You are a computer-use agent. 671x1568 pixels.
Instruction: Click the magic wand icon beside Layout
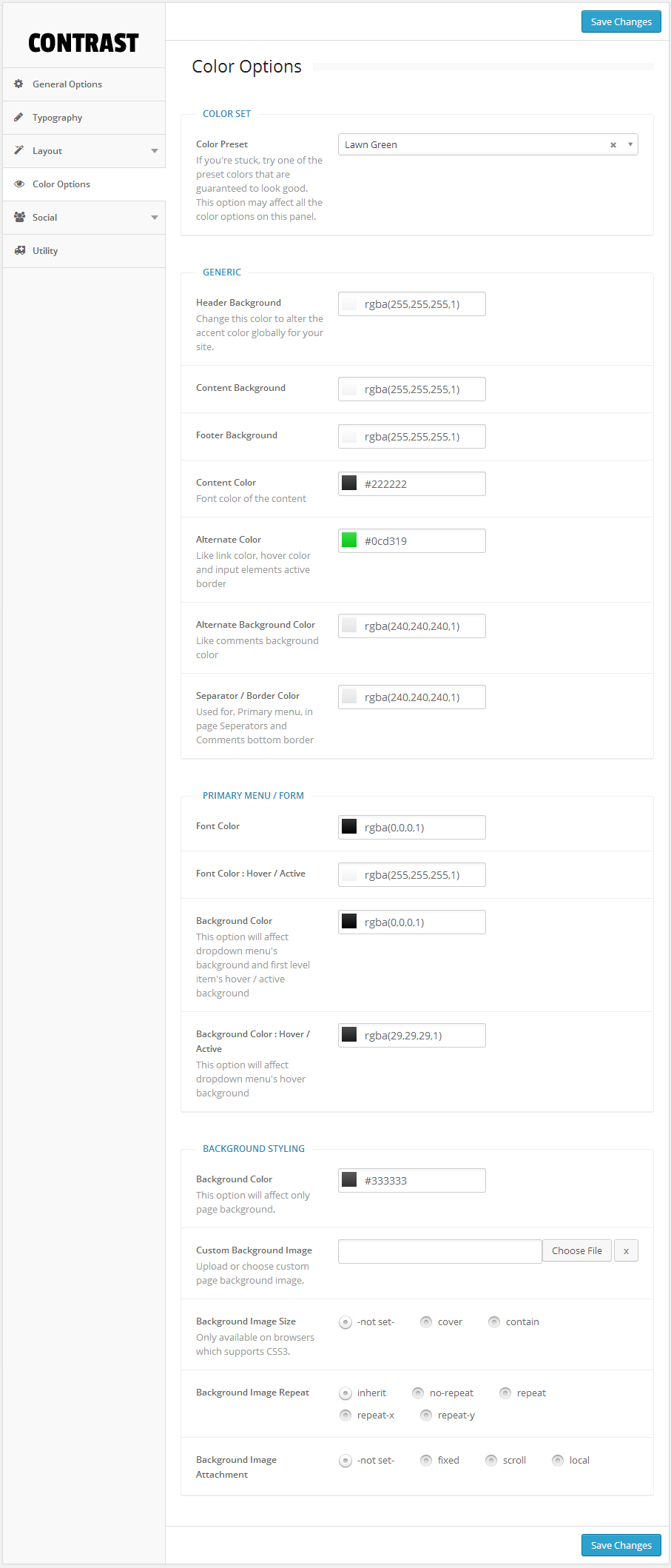coord(19,150)
